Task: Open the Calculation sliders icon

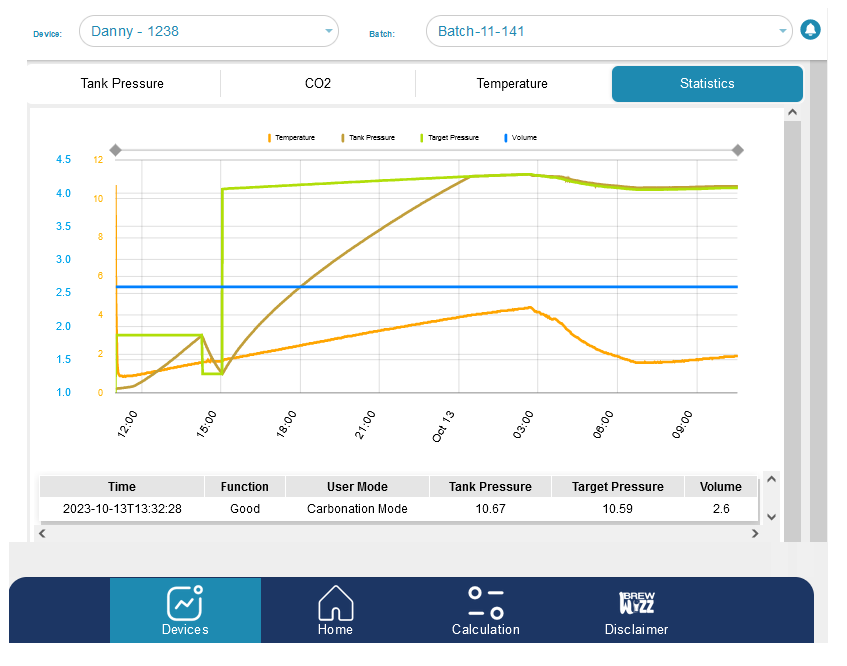Action: 485,603
